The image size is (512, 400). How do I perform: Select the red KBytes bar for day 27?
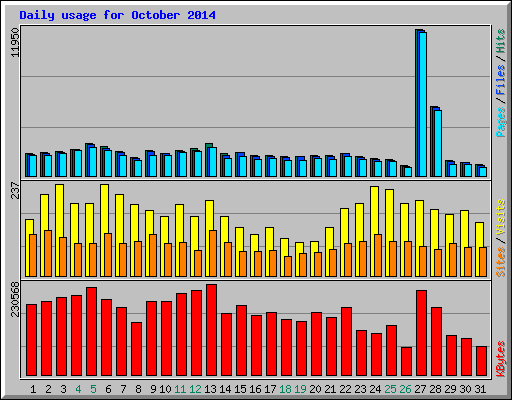click(x=421, y=333)
